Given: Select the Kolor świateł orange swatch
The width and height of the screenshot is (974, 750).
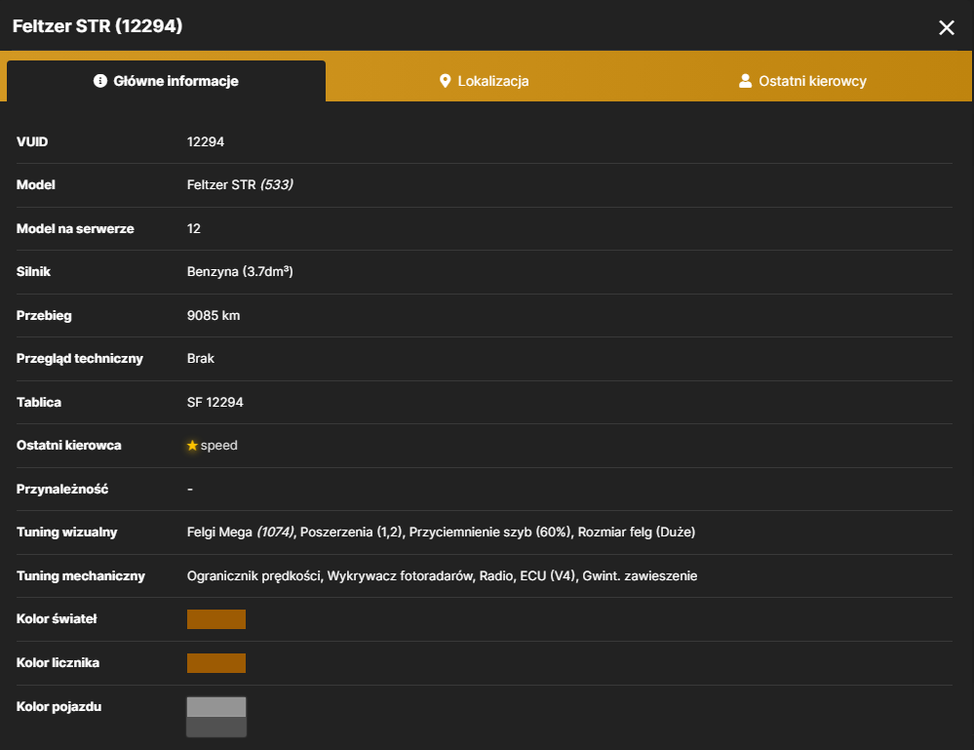Looking at the screenshot, I should (216, 619).
